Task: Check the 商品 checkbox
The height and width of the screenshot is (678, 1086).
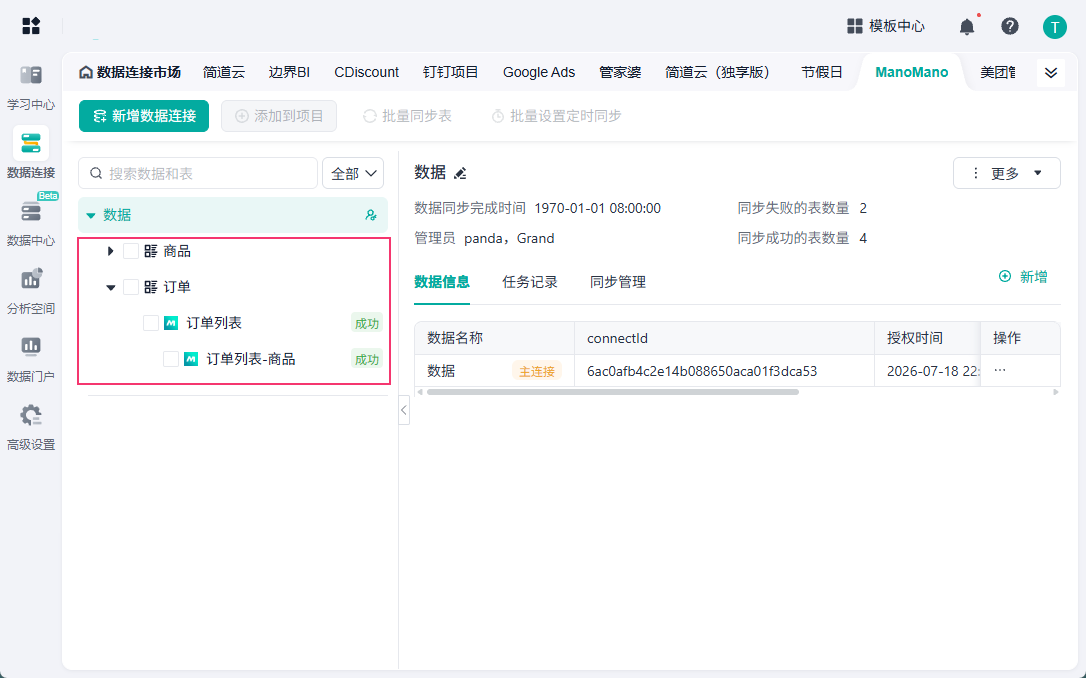Action: tap(131, 251)
